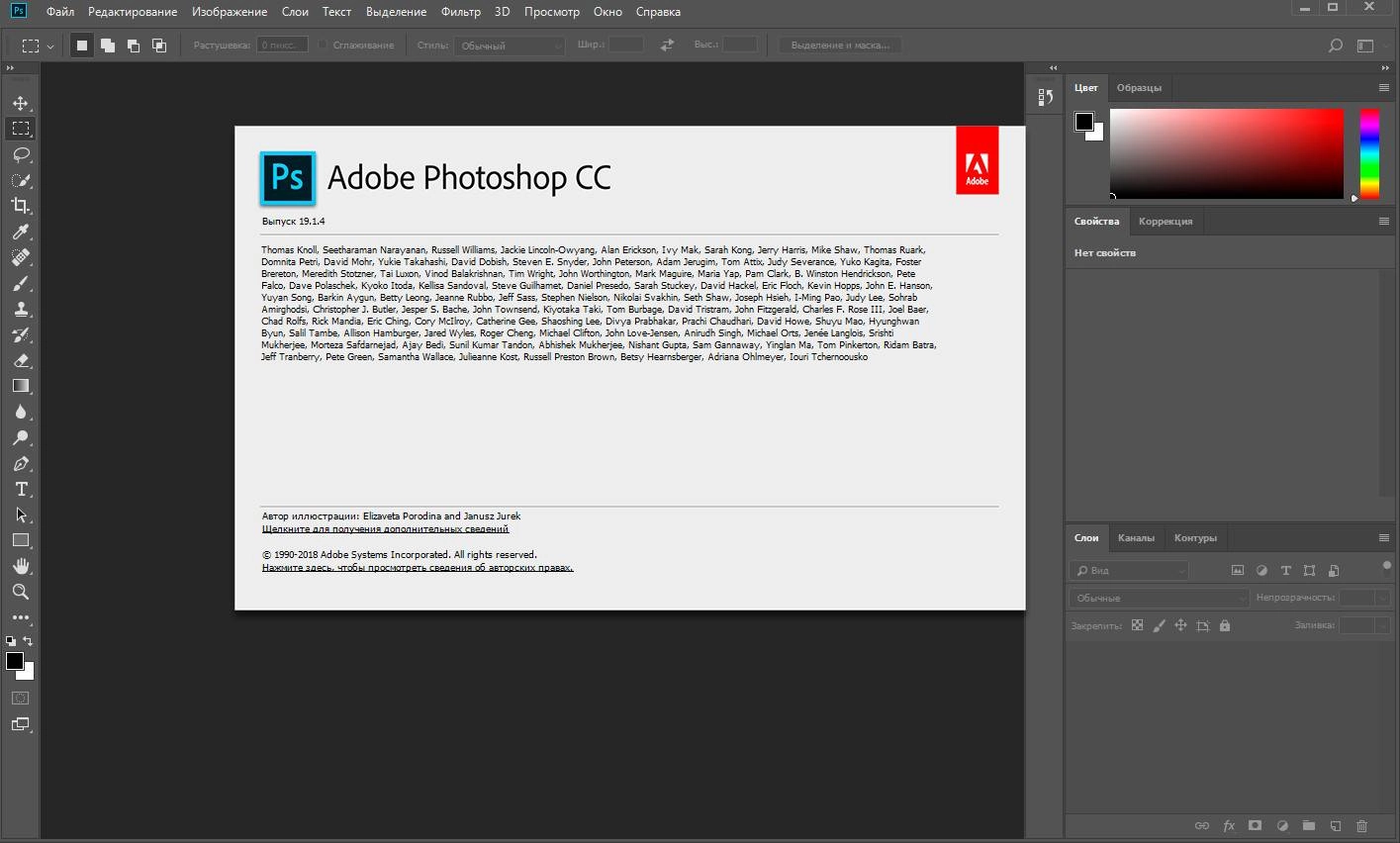Open the Заливка fill dropdown arrow
Screen dimensions: 1400x843
pyautogui.click(x=1383, y=625)
